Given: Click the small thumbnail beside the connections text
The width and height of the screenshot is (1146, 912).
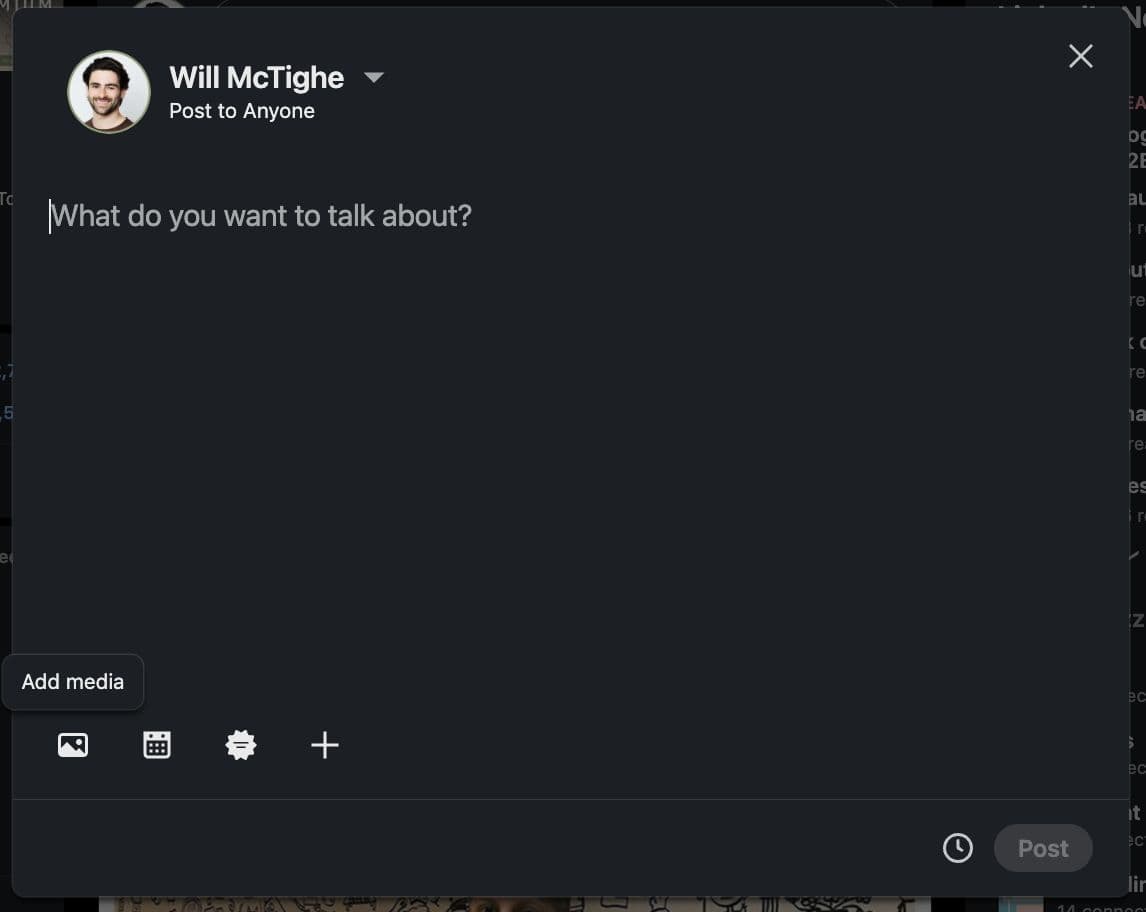Looking at the screenshot, I should tap(1021, 904).
